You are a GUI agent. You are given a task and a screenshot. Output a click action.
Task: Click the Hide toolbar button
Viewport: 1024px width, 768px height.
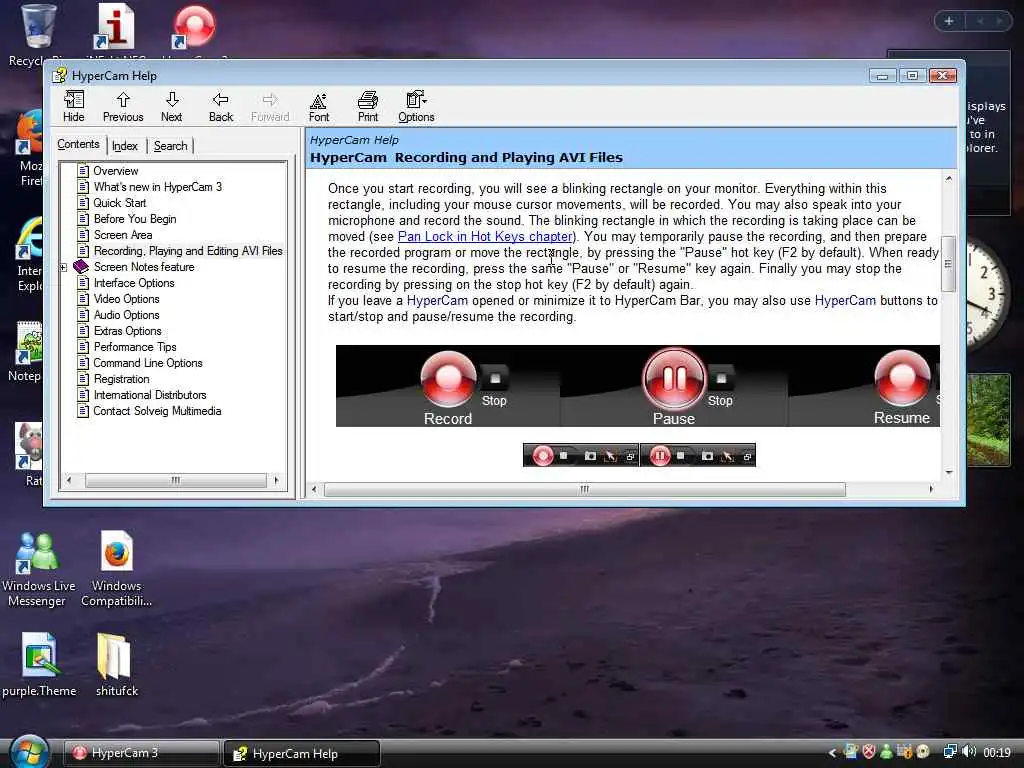(73, 106)
